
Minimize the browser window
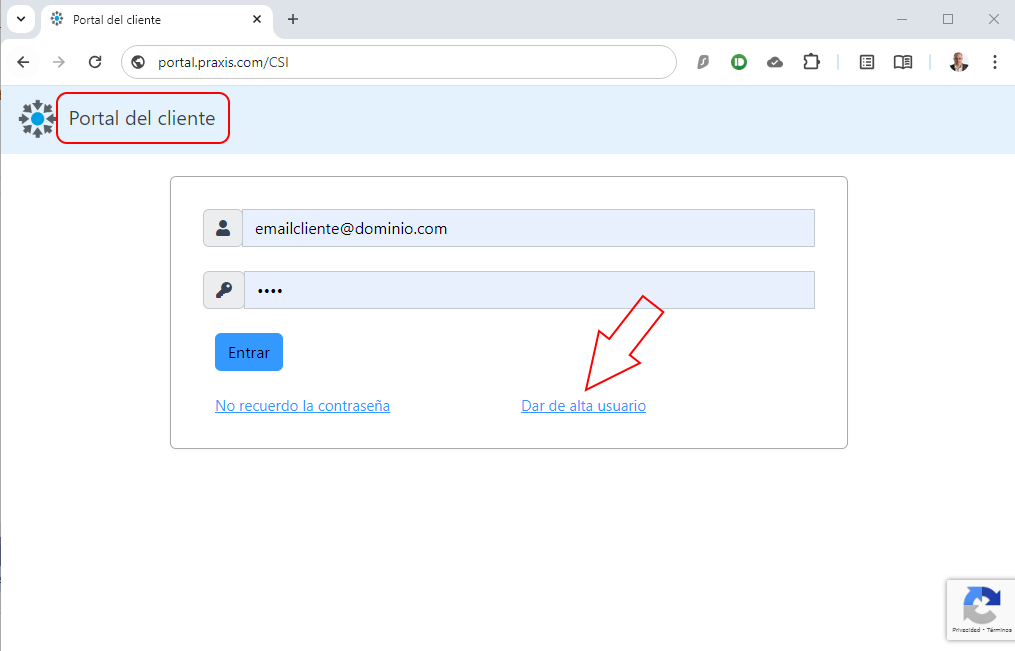(x=902, y=19)
